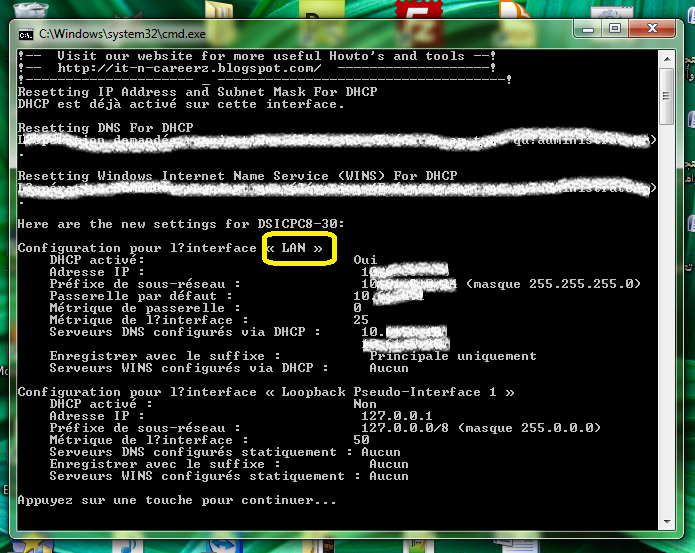Click 'Resetting IP Address and Subnet Mask' line

[198, 92]
